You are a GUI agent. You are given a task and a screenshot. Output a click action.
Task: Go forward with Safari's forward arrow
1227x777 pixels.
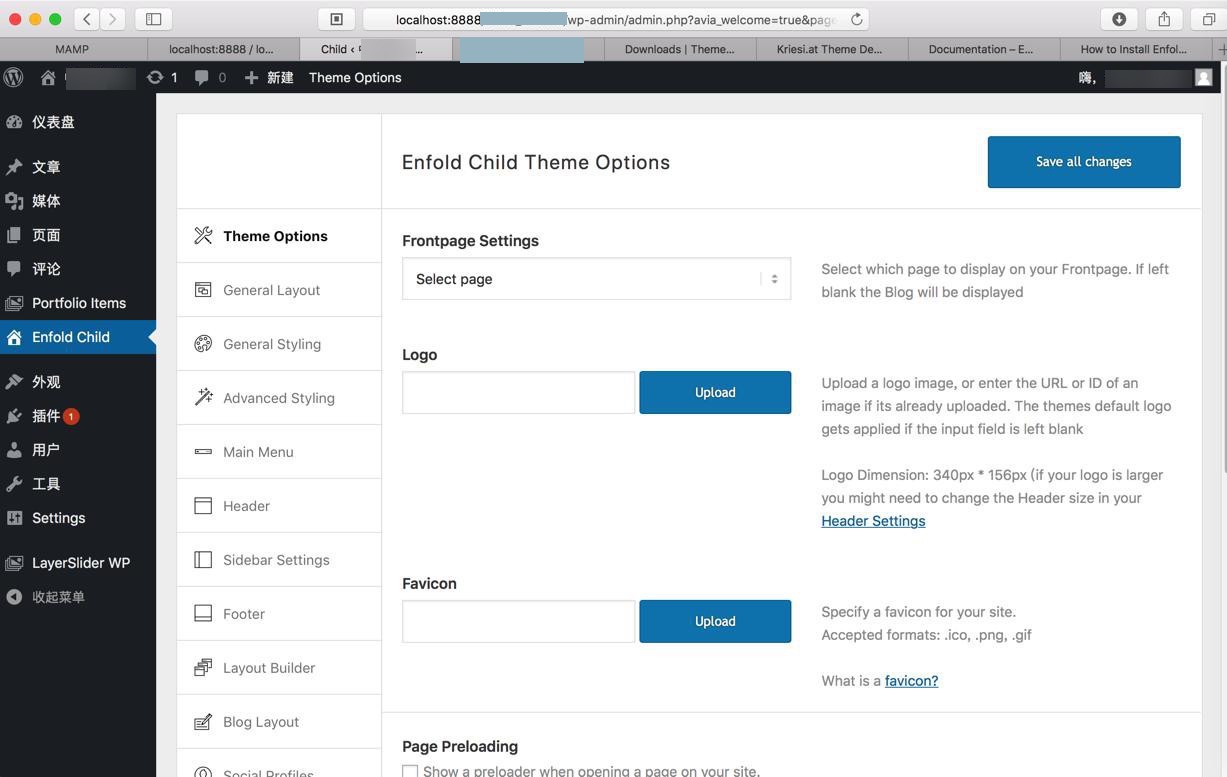coord(113,19)
